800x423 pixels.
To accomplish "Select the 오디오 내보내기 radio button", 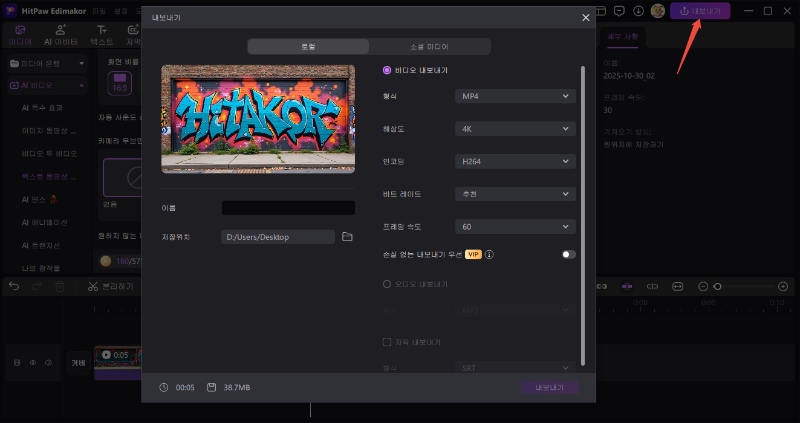I will pyautogui.click(x=387, y=284).
